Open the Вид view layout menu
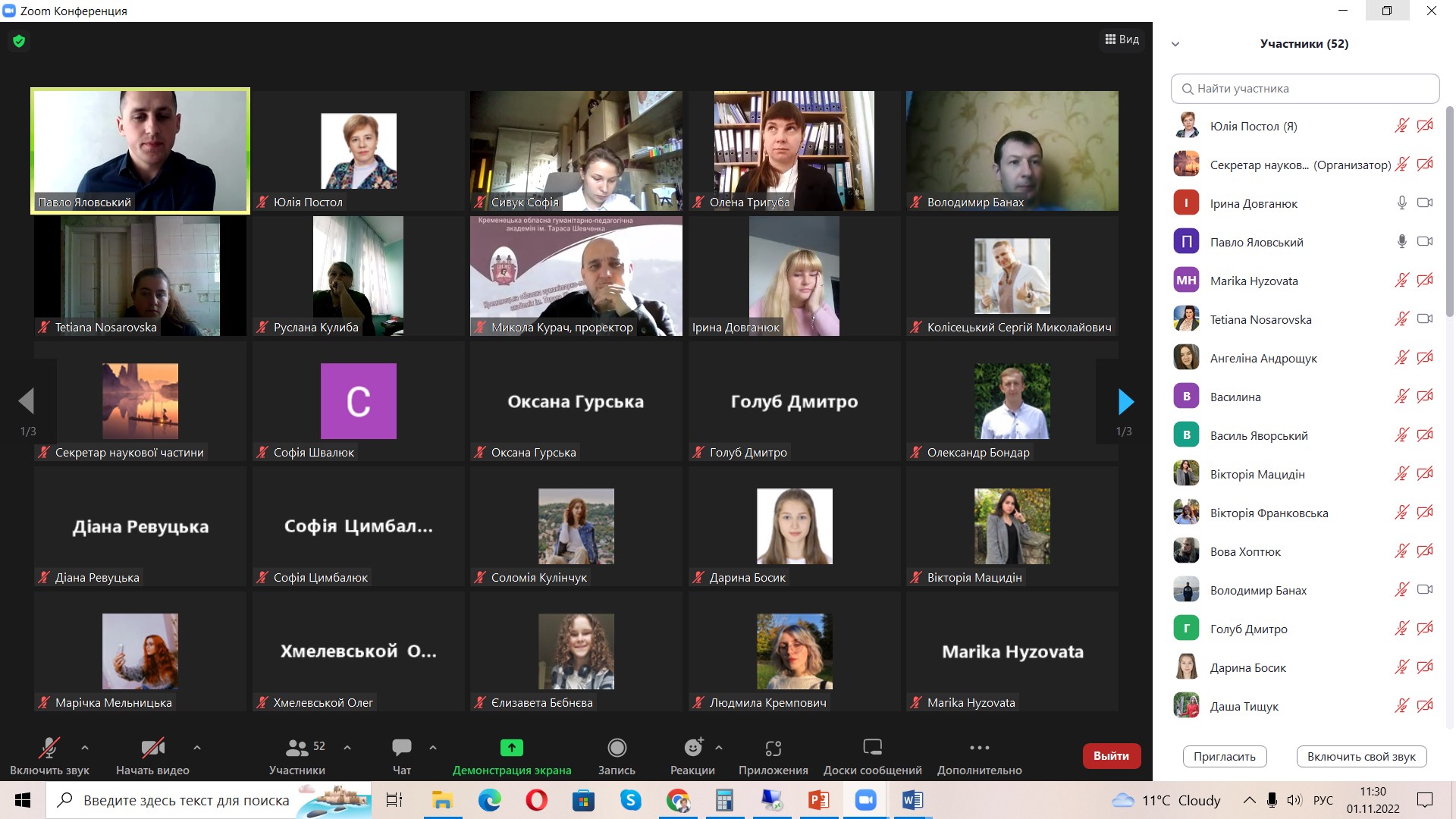The height and width of the screenshot is (819, 1456). (x=1122, y=39)
